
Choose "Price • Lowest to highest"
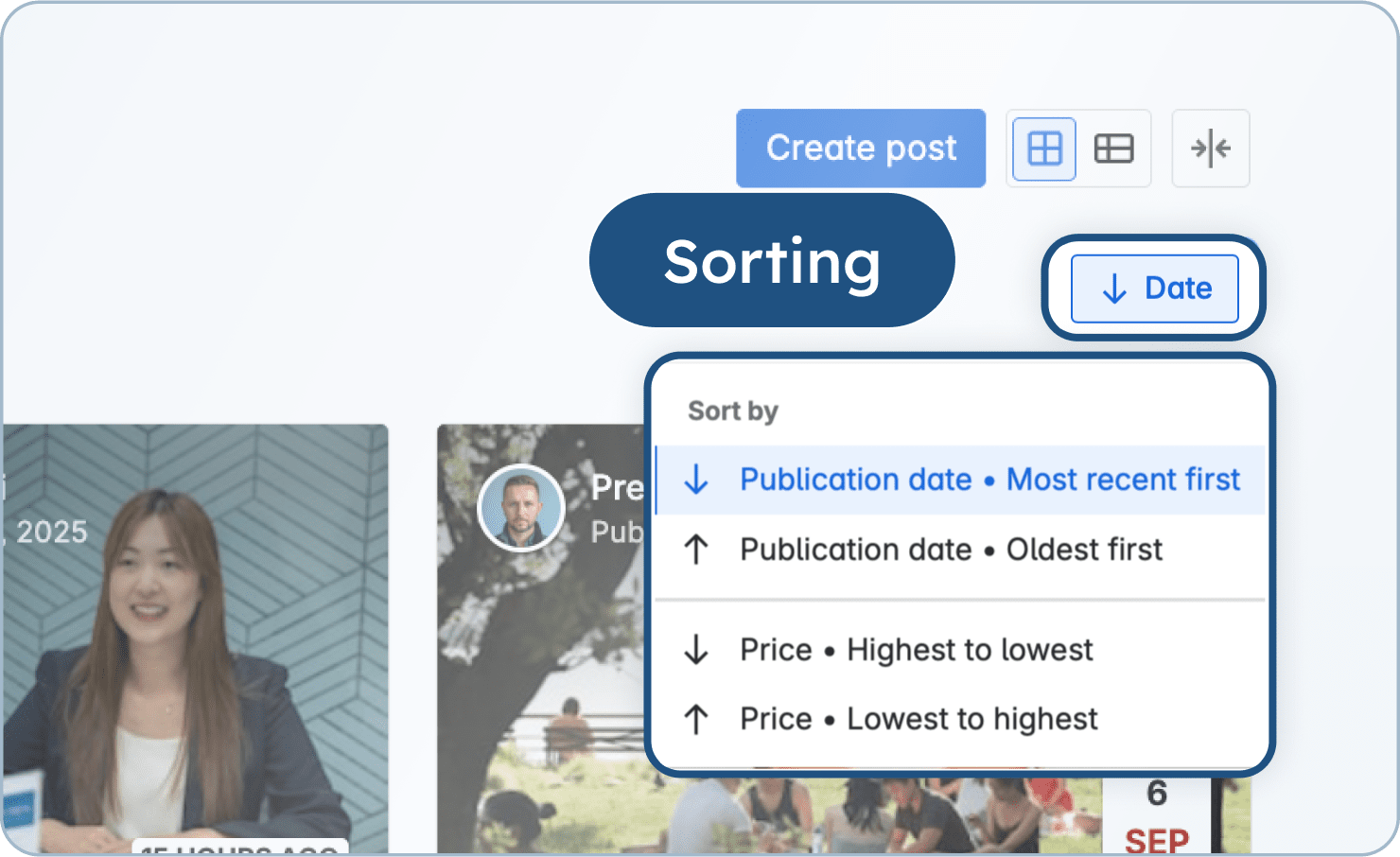918,718
